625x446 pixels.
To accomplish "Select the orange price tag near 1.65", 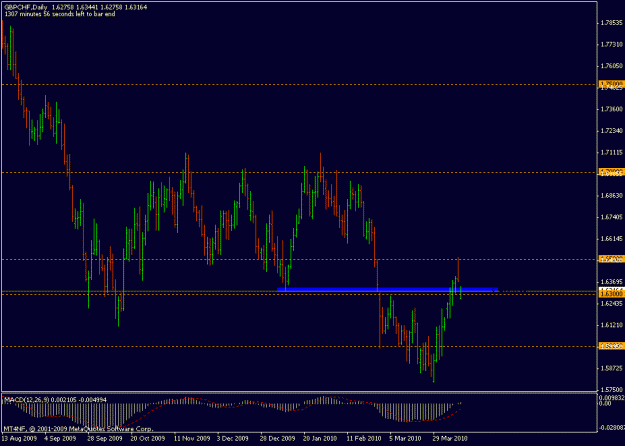I will point(611,259).
